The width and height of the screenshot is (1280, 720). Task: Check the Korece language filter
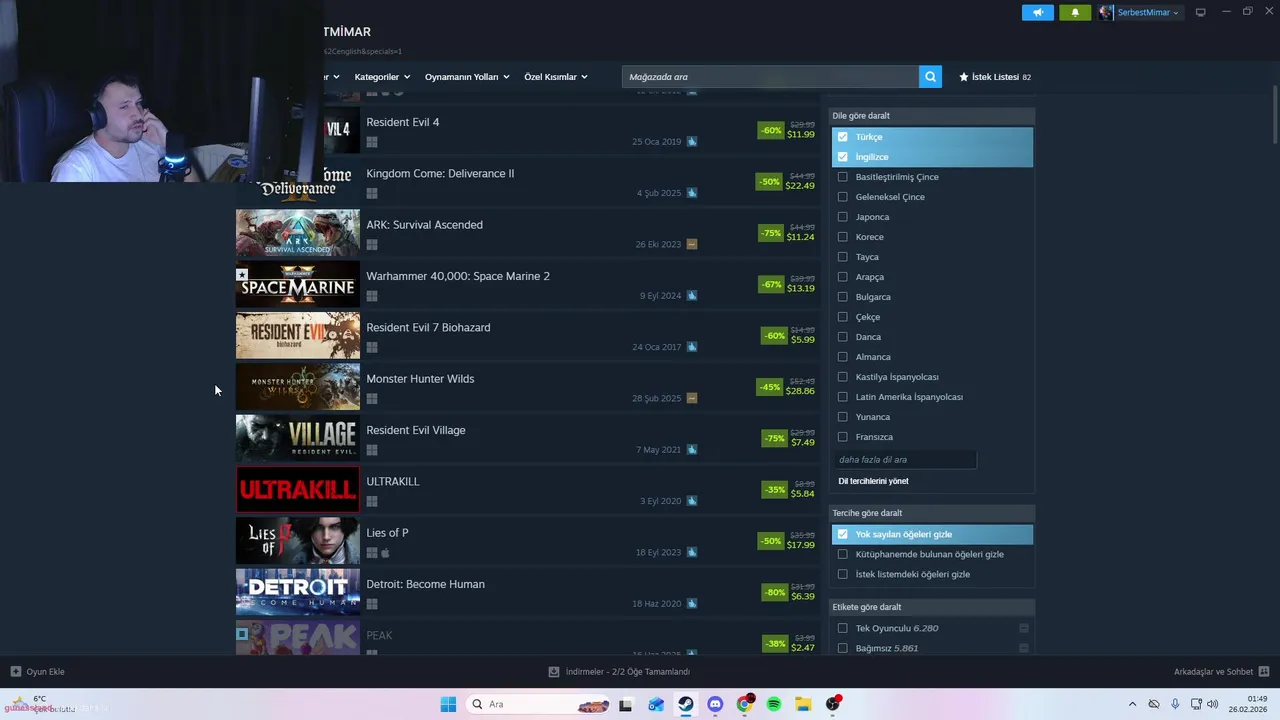click(843, 237)
